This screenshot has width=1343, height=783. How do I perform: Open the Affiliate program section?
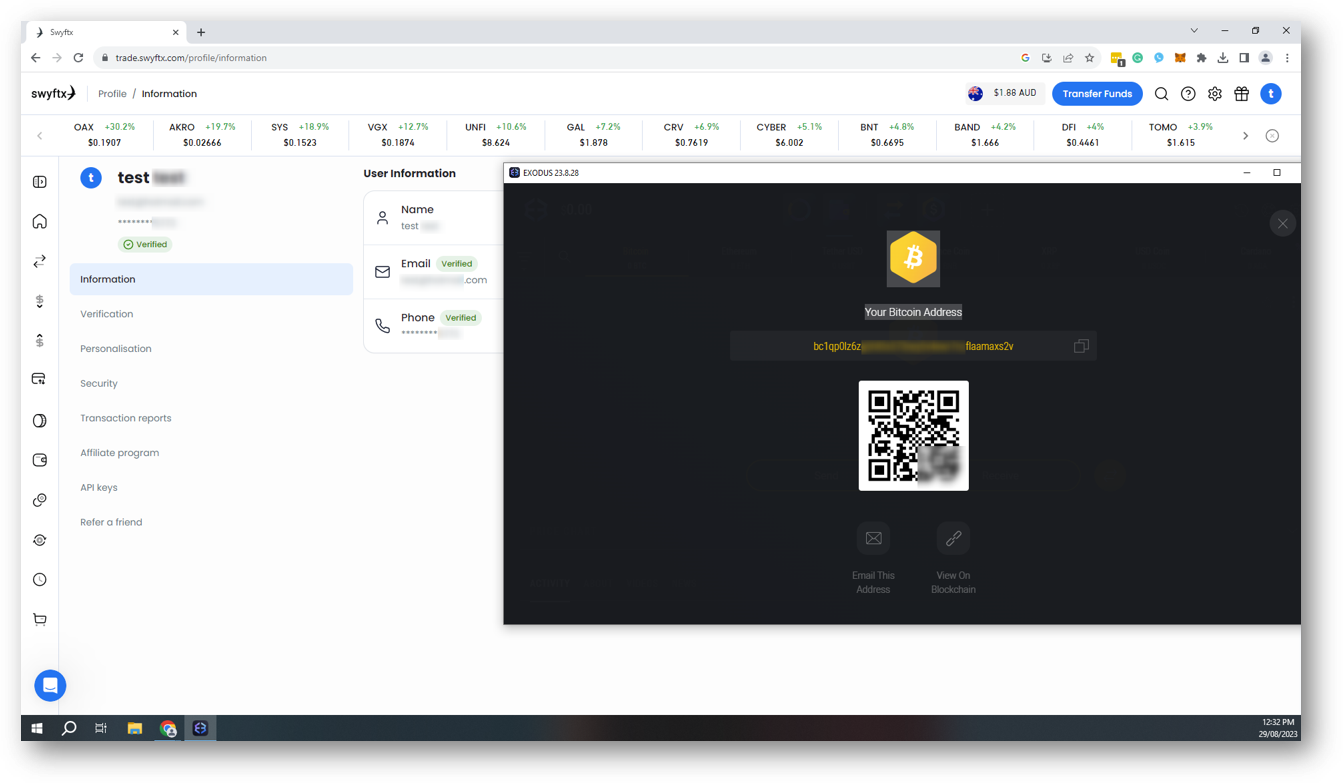[x=120, y=453]
